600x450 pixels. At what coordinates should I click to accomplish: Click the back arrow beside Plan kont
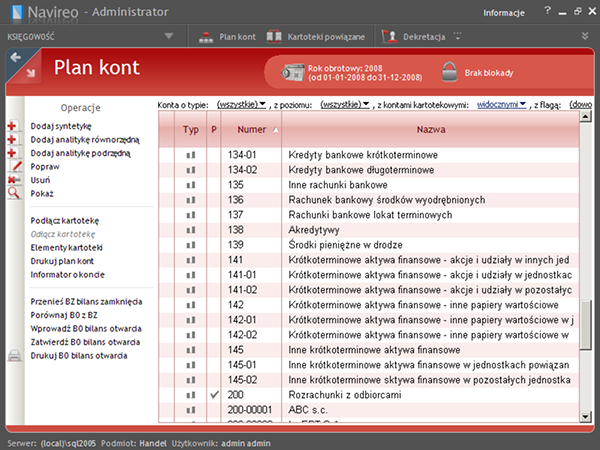click(x=16, y=59)
